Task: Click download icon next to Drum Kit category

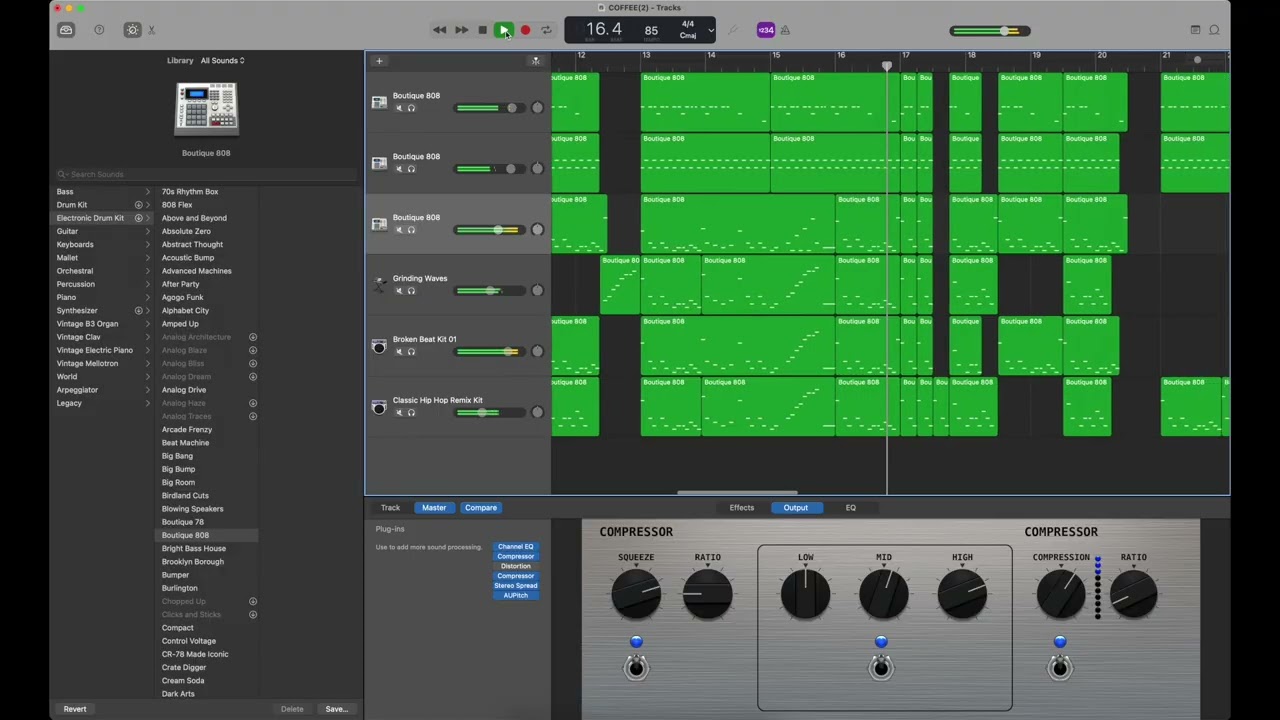Action: point(138,205)
